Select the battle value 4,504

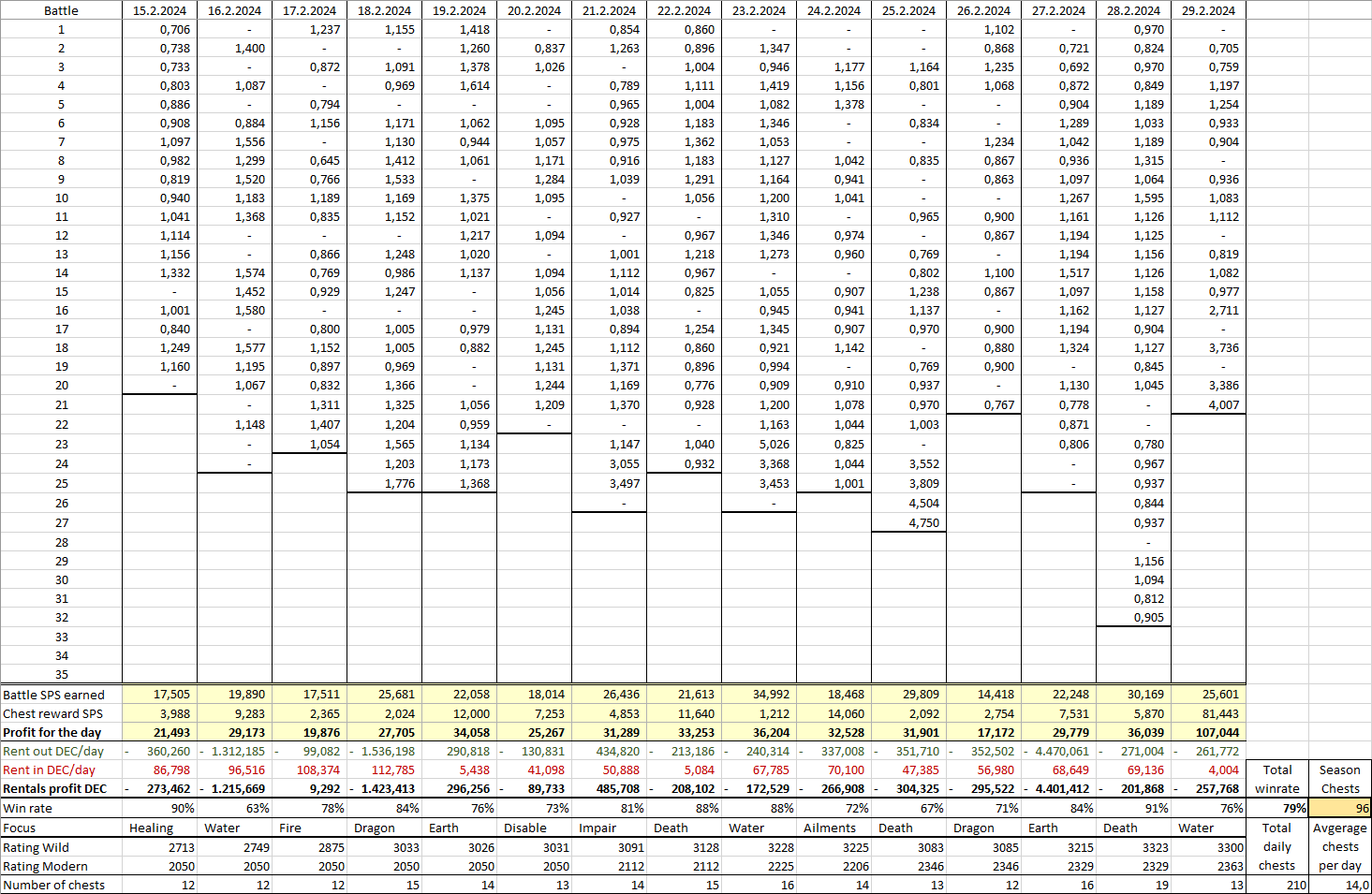[x=923, y=503]
